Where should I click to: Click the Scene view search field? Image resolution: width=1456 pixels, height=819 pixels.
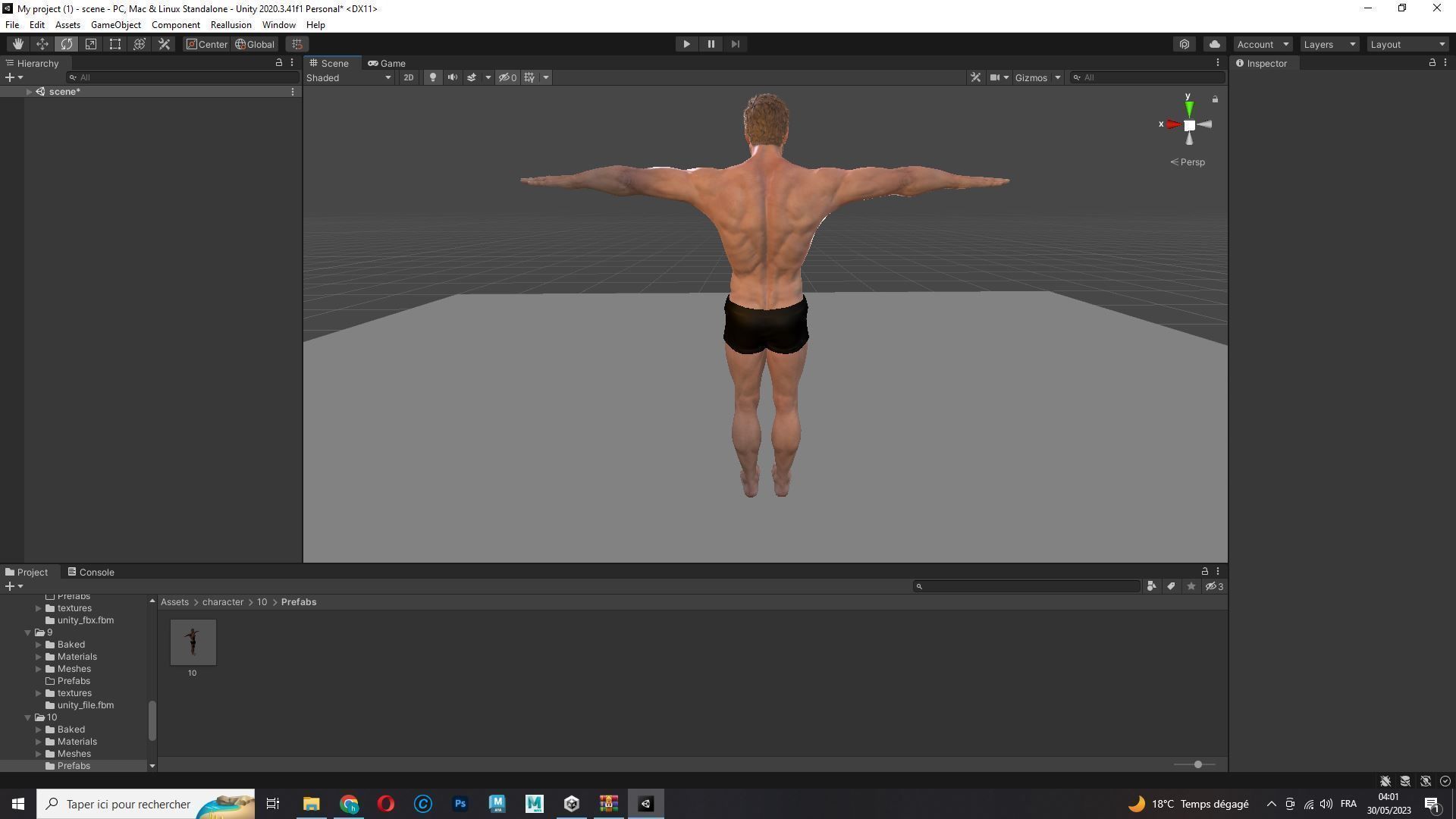(x=1147, y=77)
